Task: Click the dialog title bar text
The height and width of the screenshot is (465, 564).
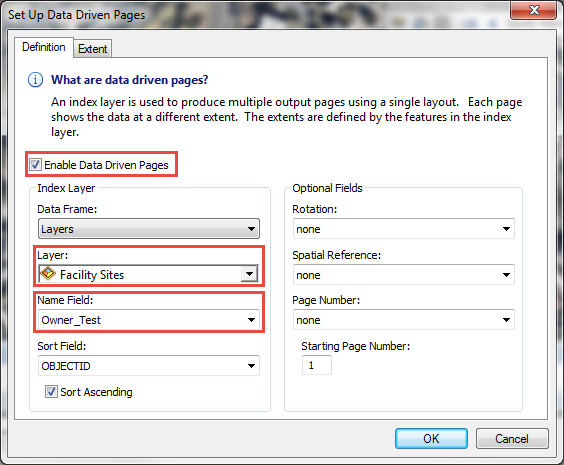Action: (77, 15)
